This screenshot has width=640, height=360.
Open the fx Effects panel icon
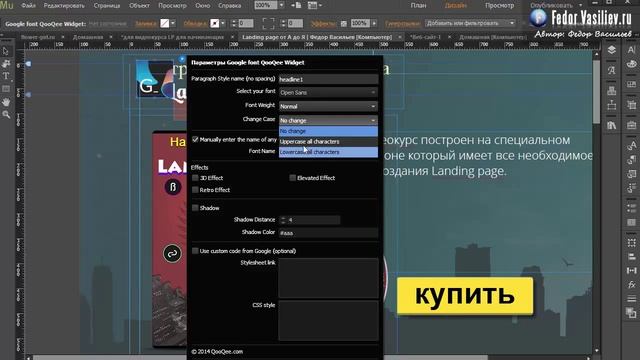pos(631,284)
